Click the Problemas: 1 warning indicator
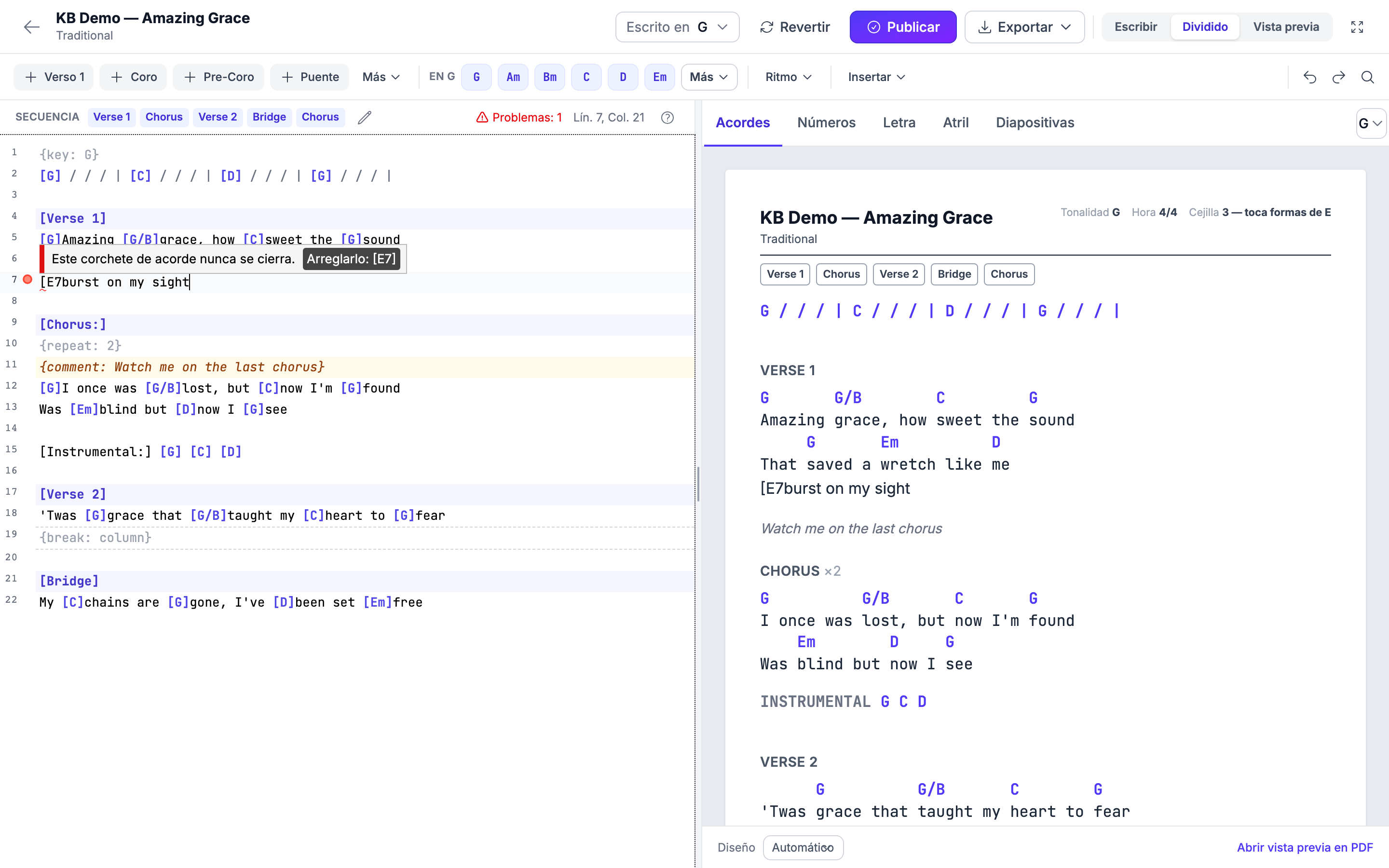The width and height of the screenshot is (1389, 868). 519,117
